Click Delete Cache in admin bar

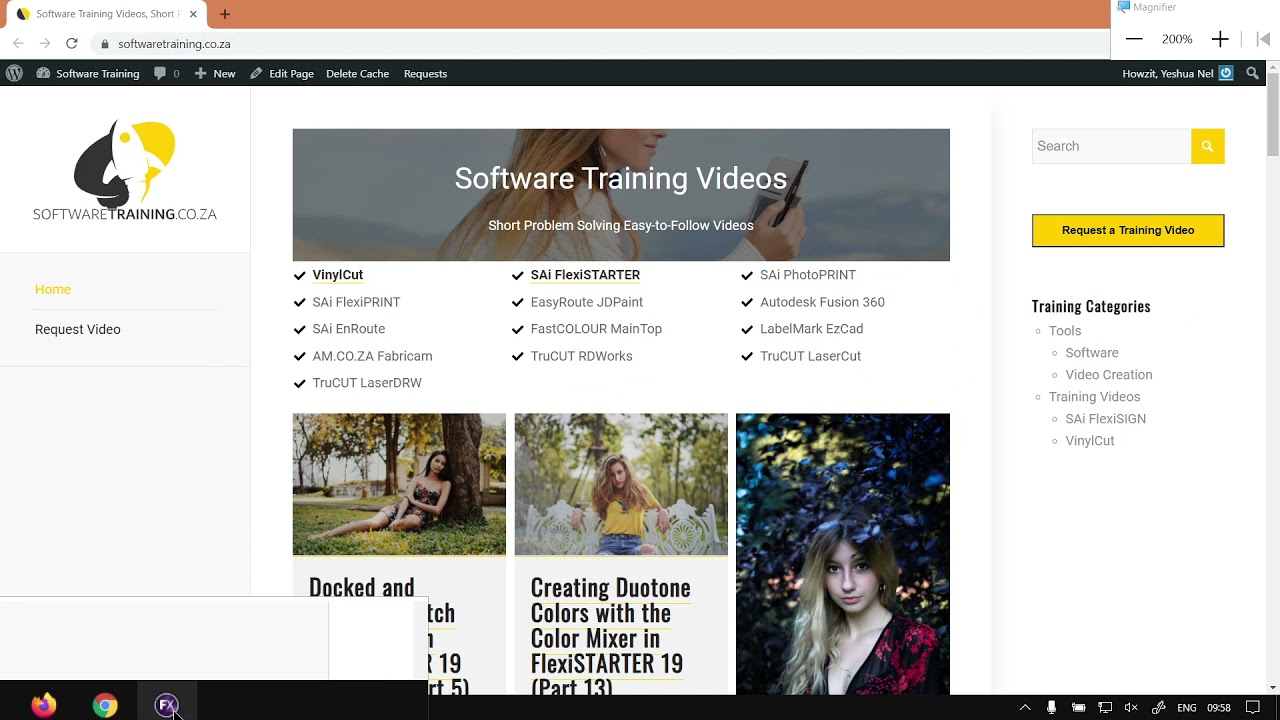click(357, 73)
